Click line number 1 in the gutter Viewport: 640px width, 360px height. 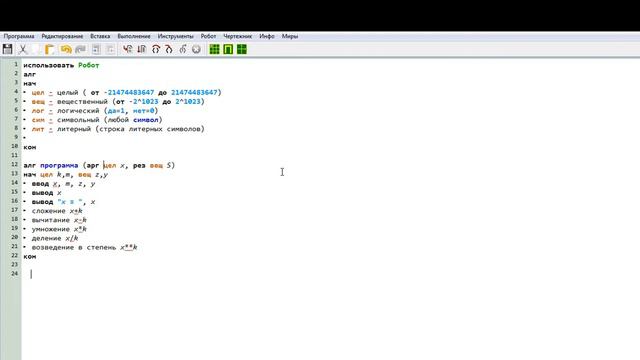(16, 64)
